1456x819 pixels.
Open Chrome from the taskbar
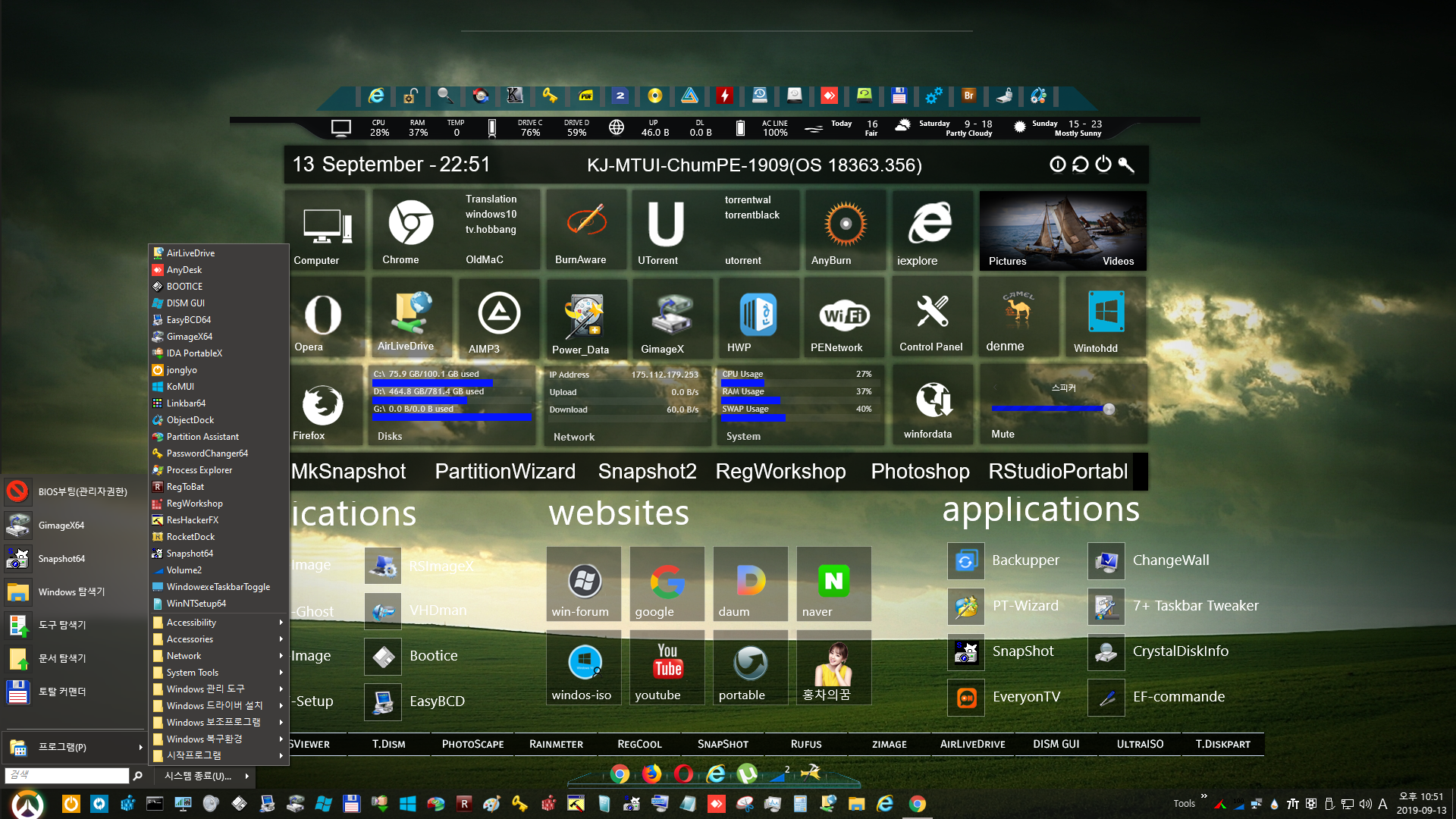918,804
